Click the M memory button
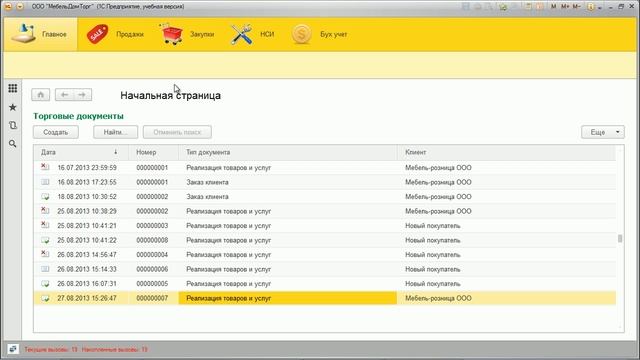This screenshot has height=360, width=640. [x=553, y=7]
